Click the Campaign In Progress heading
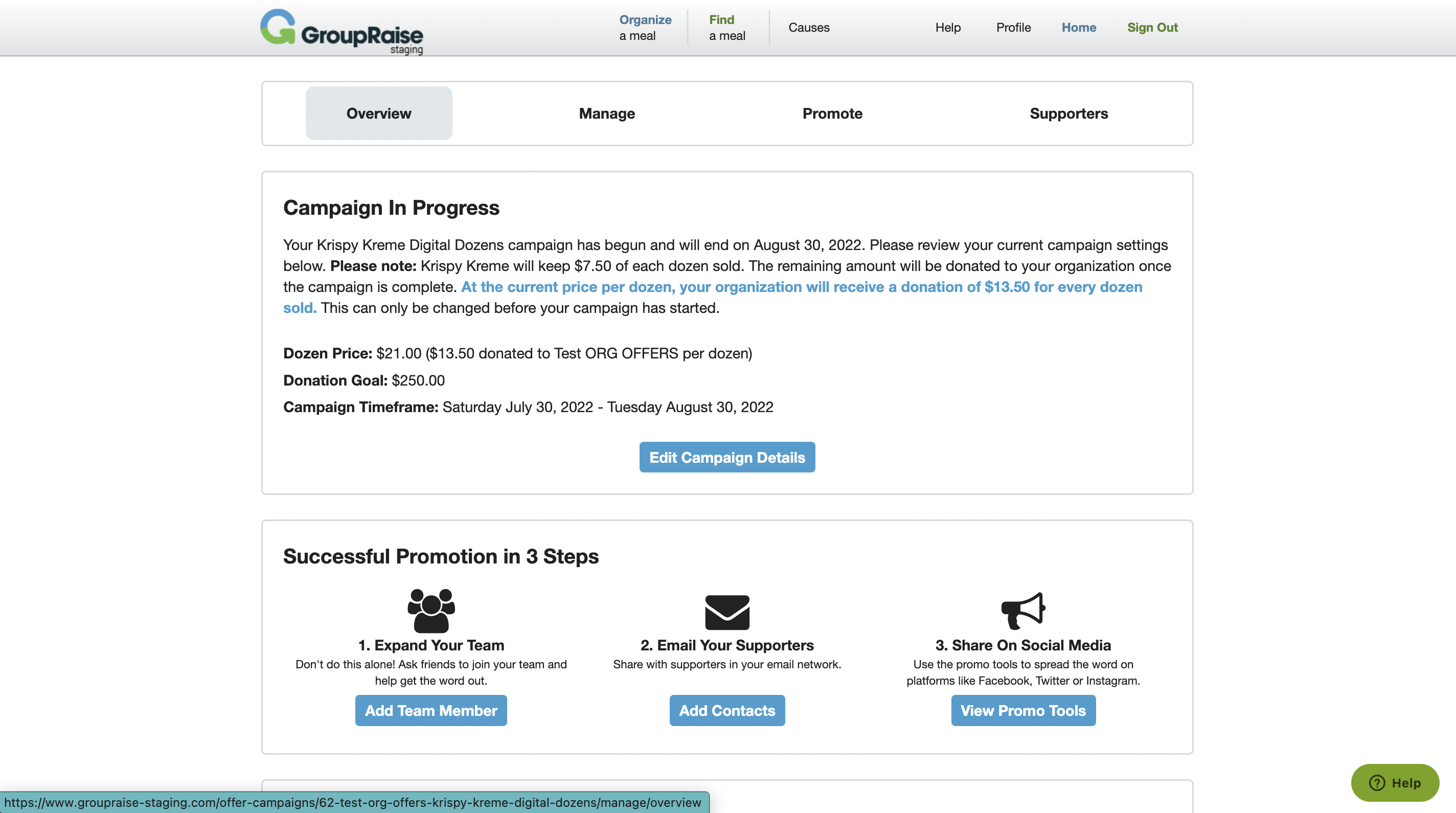This screenshot has width=1456, height=813. tap(391, 208)
